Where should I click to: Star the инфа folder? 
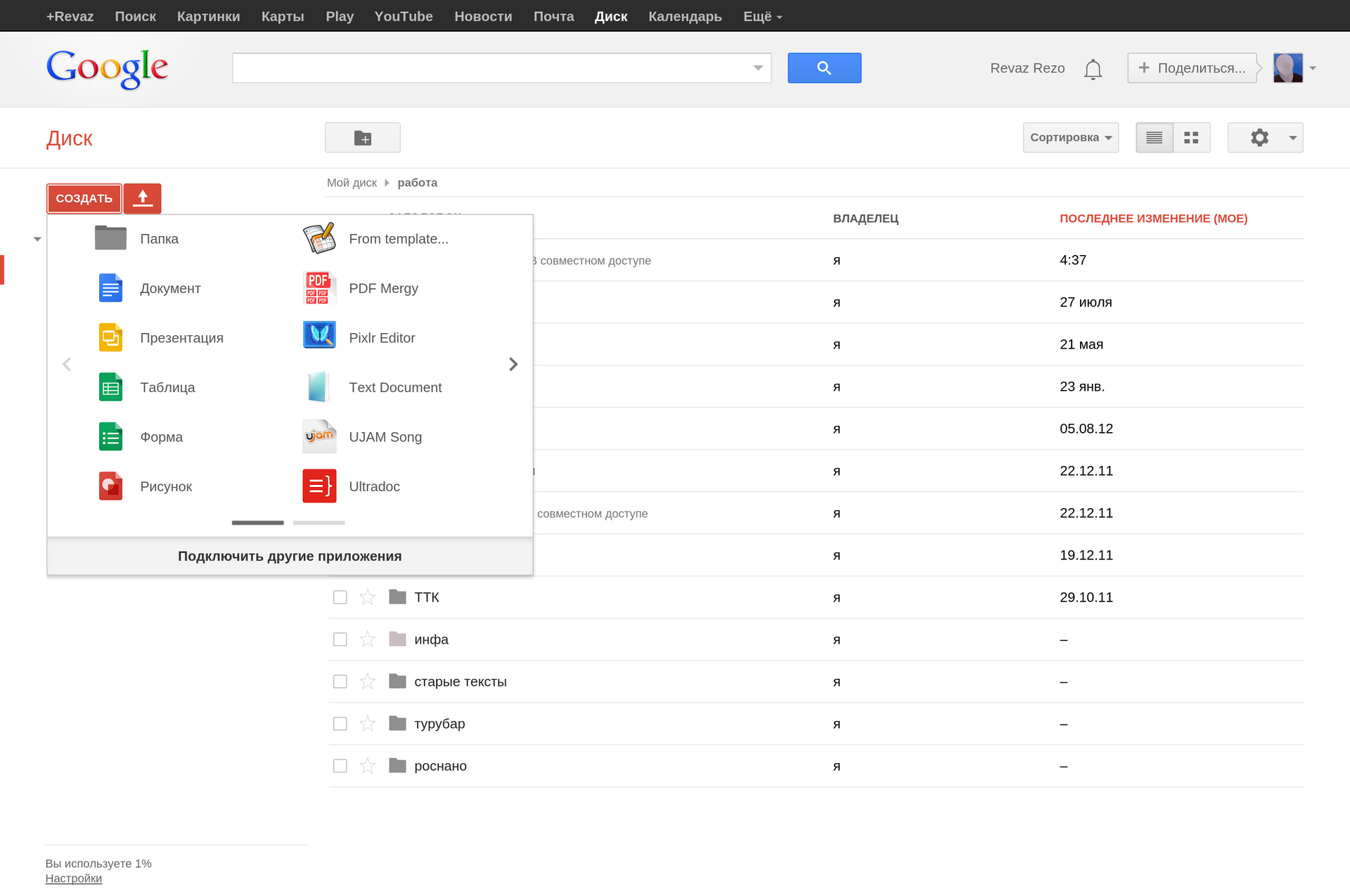(x=367, y=639)
